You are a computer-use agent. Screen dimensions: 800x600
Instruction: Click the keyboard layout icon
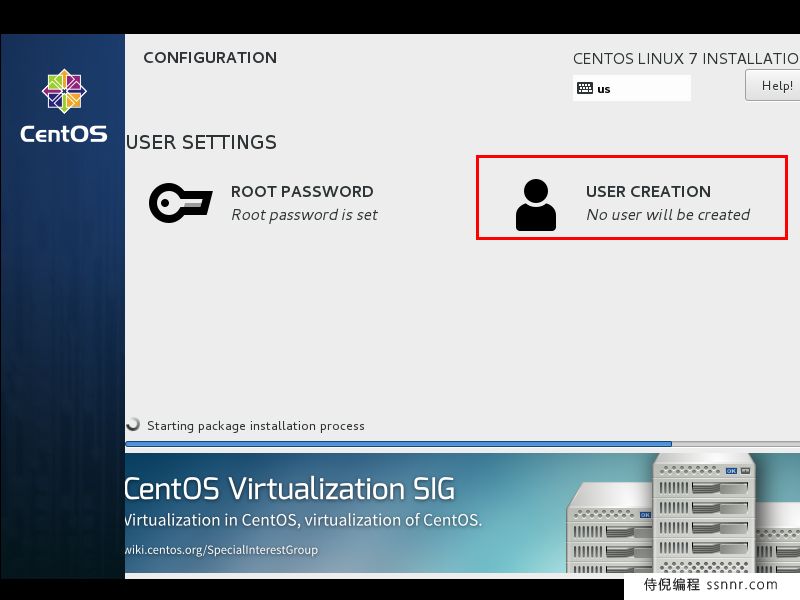point(585,88)
